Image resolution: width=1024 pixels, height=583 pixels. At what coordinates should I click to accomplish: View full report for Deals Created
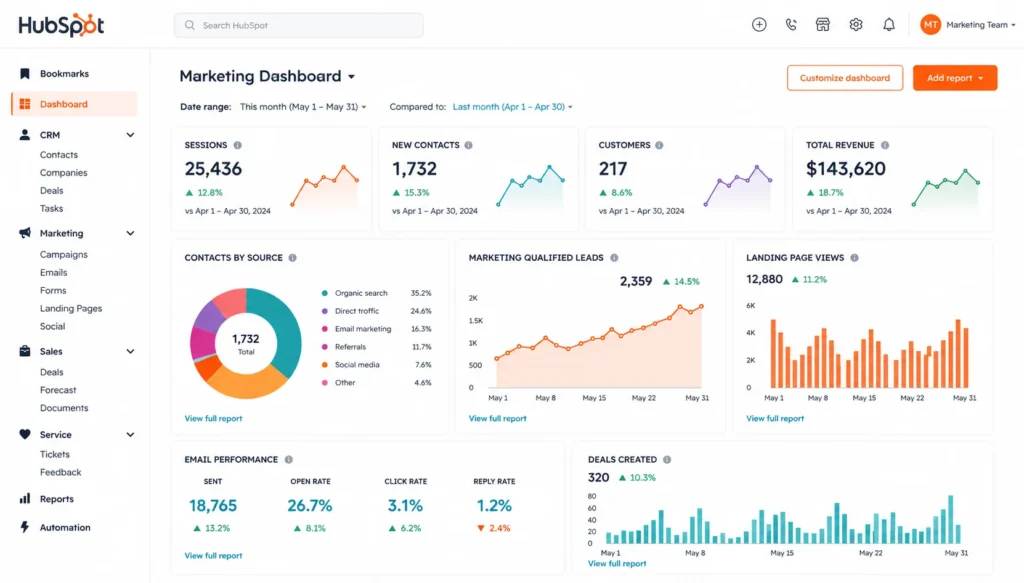616,563
